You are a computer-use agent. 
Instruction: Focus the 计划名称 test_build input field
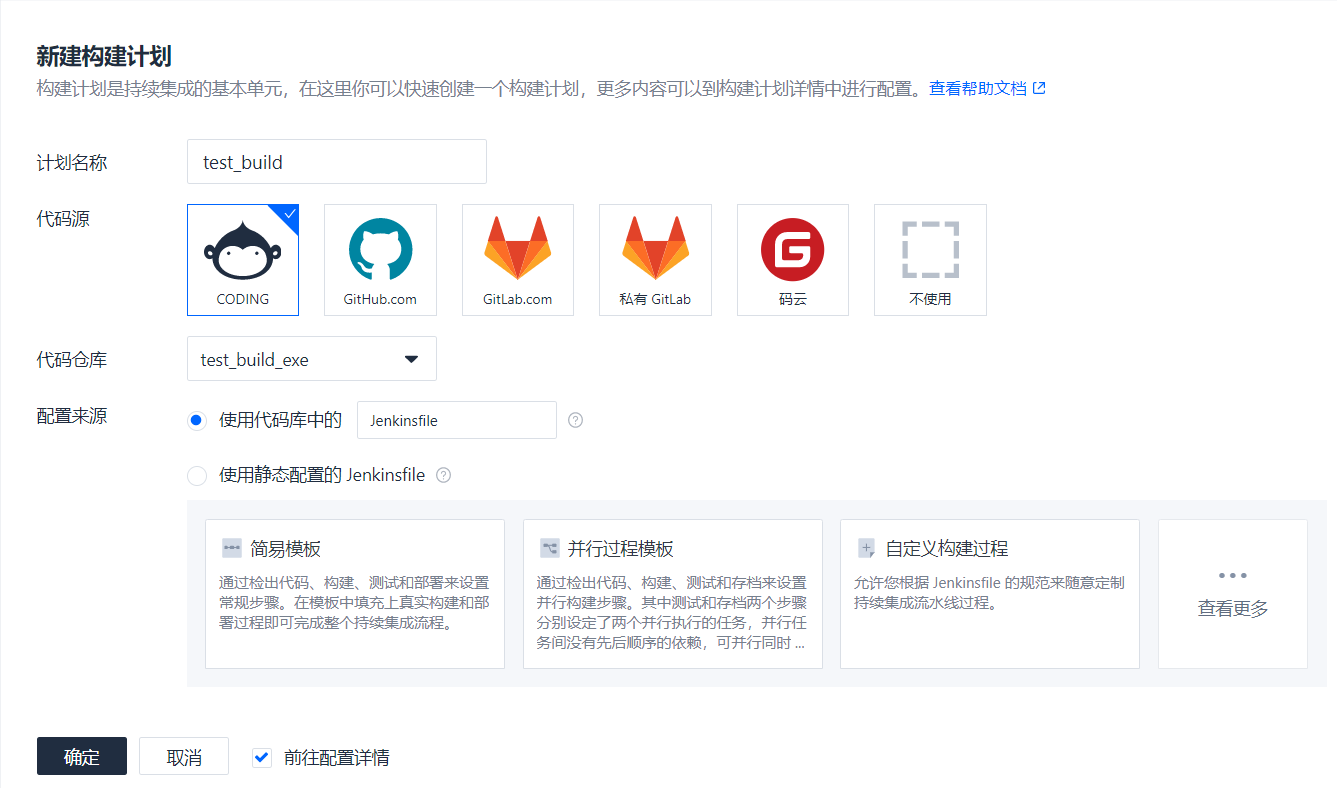pos(336,162)
